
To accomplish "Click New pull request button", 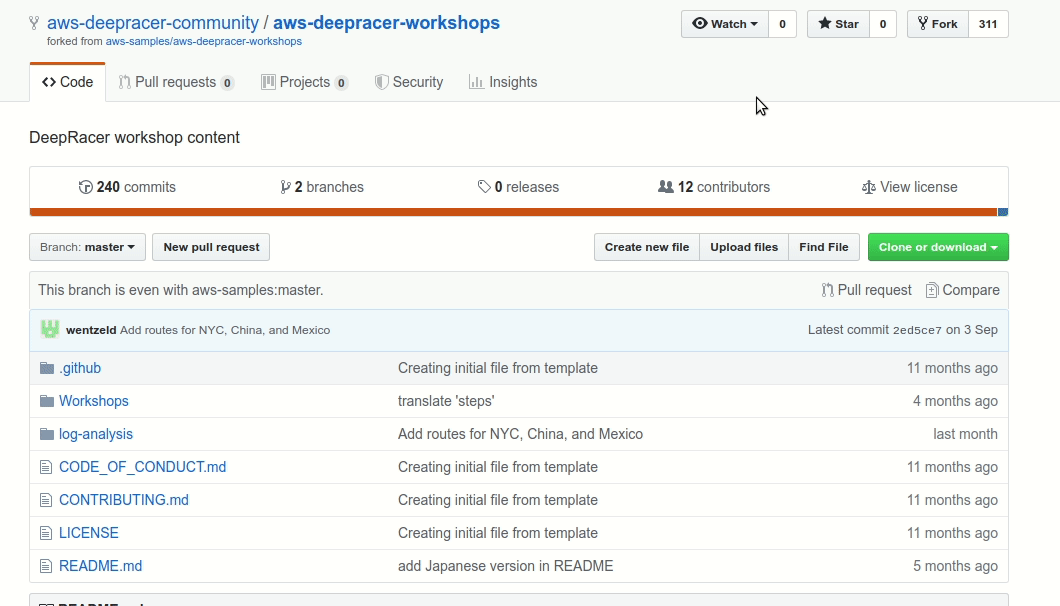I will (211, 247).
